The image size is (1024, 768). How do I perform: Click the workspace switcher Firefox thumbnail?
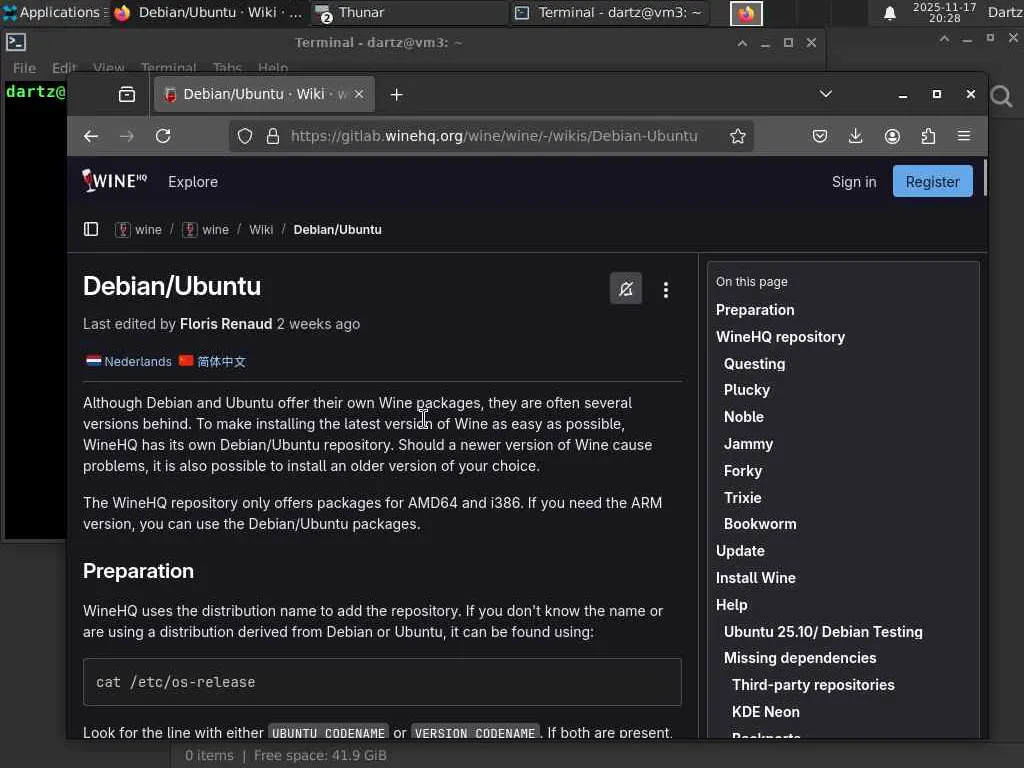(x=746, y=13)
